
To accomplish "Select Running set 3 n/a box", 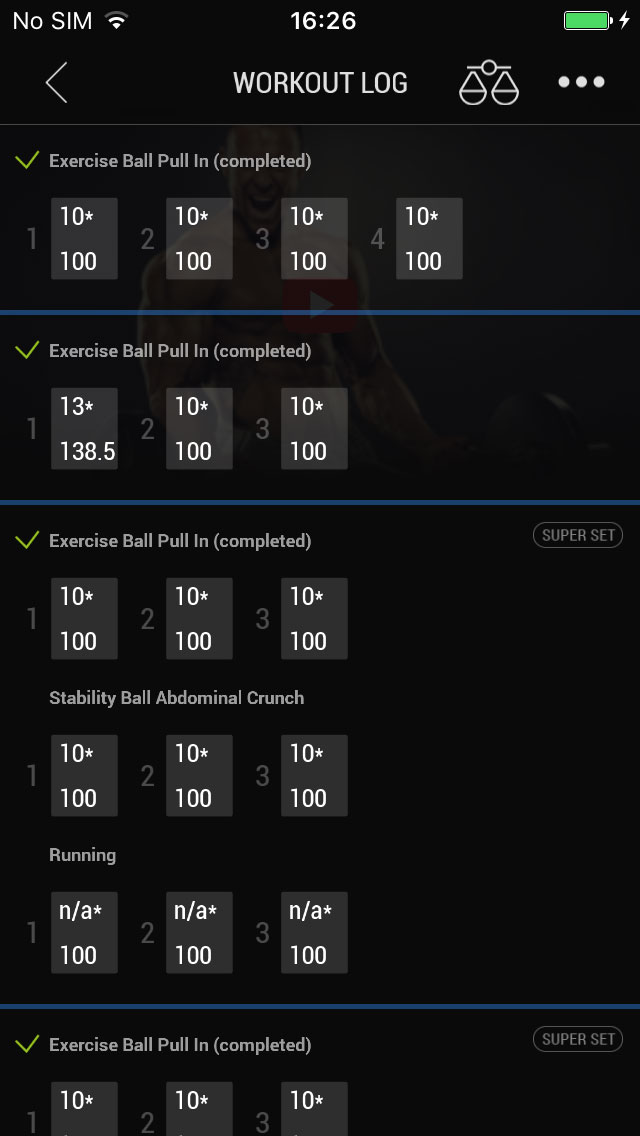I will [x=314, y=932].
